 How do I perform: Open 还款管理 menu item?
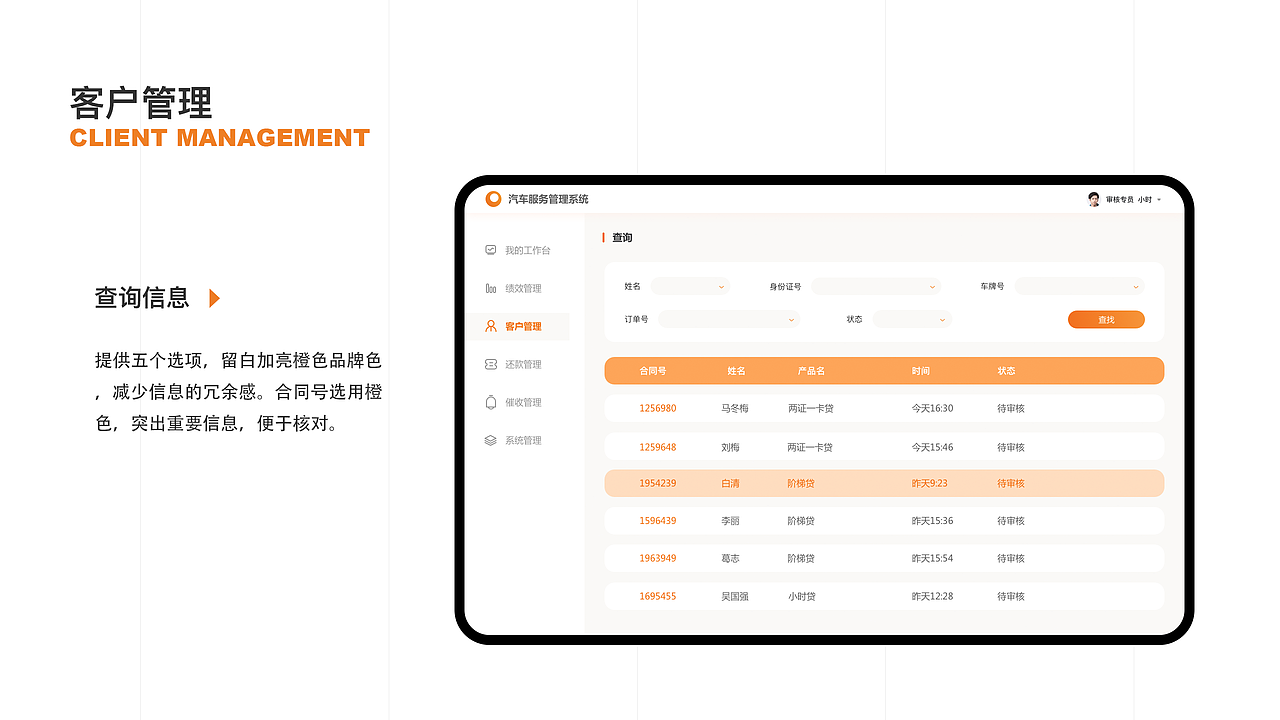(523, 364)
